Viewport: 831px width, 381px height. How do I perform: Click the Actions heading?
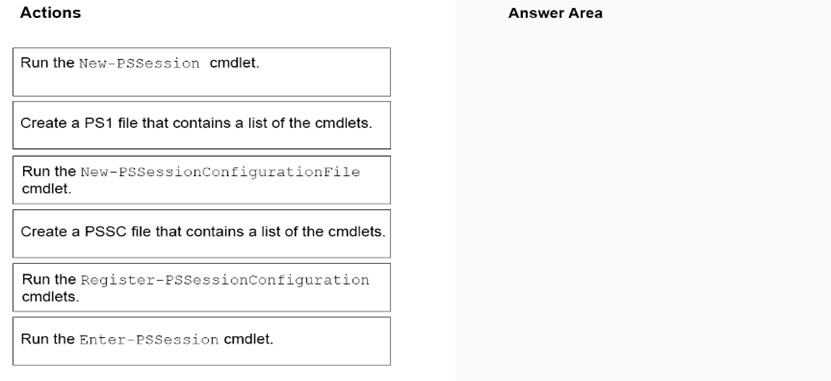point(50,13)
